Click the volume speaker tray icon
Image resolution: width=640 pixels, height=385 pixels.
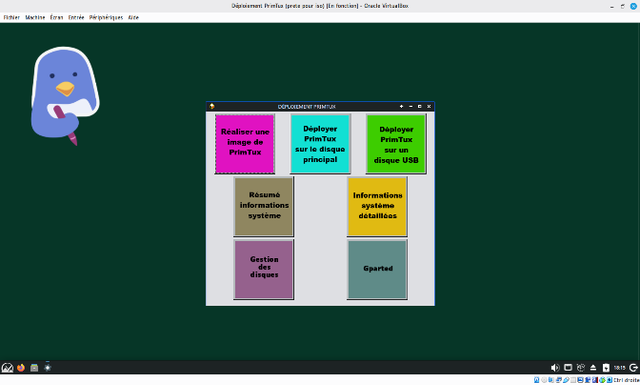(x=555, y=367)
